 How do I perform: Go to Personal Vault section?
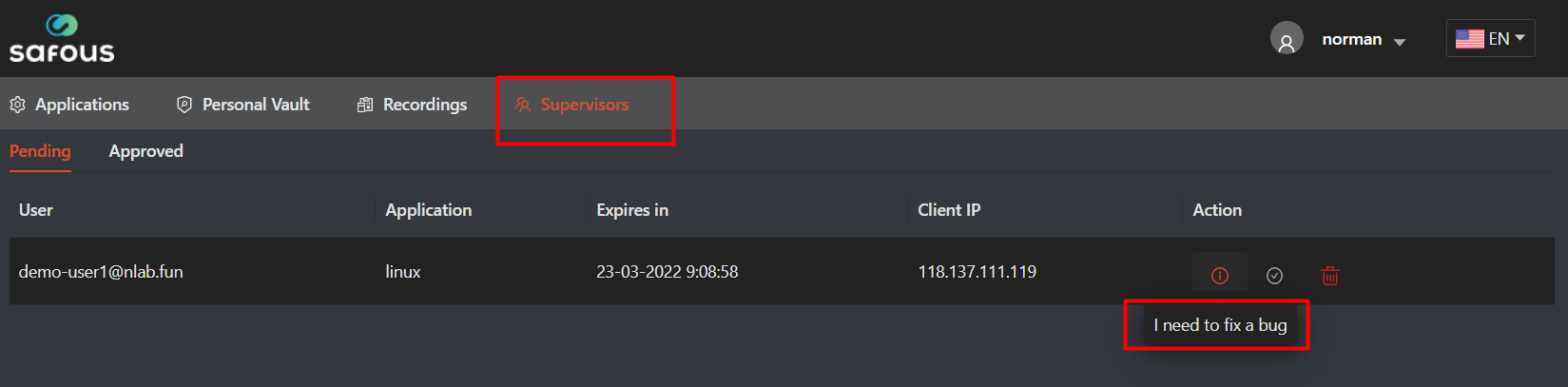click(256, 105)
